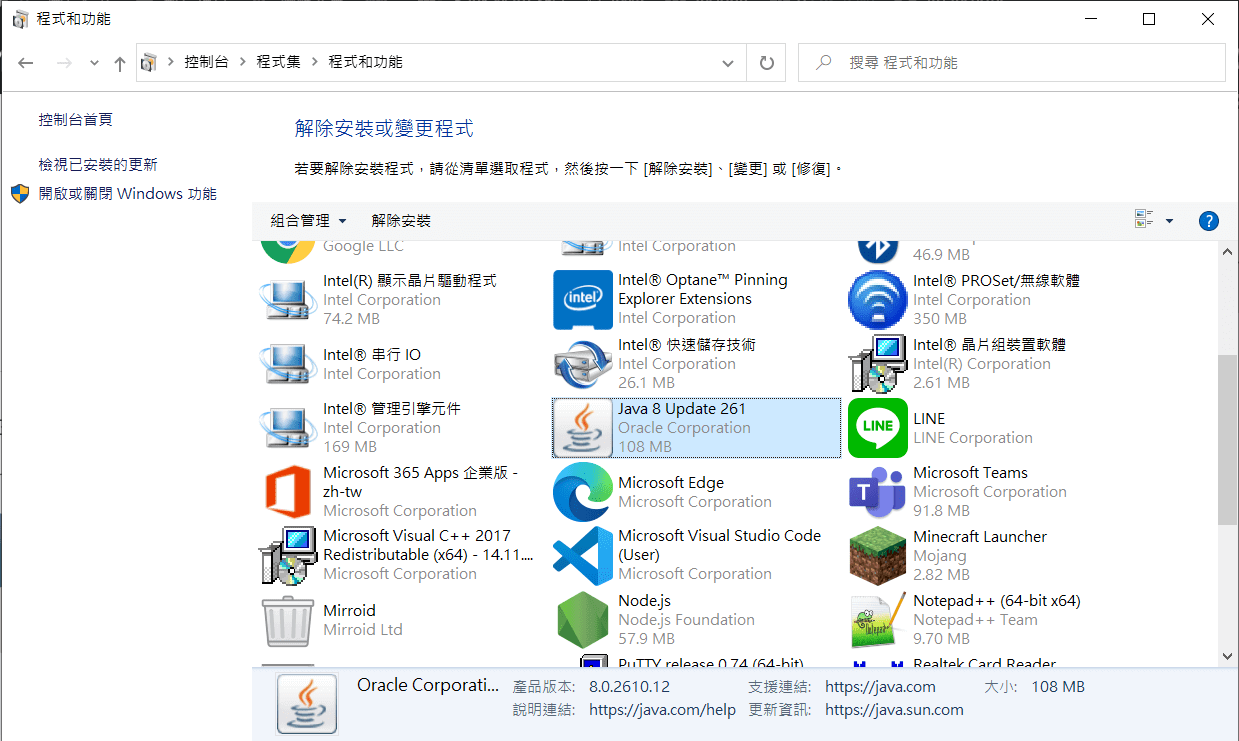Select the Visual C++ 2017 Redistributable icon

pyautogui.click(x=288, y=555)
